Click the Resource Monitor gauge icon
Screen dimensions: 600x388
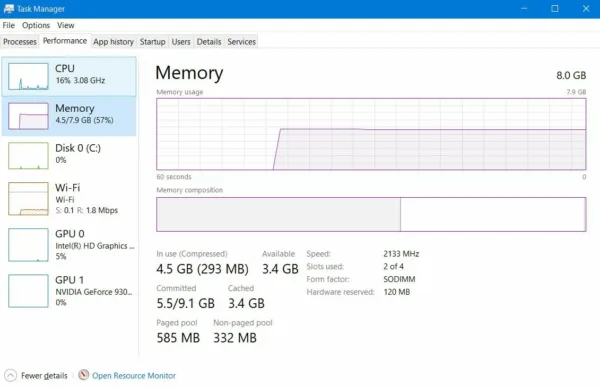click(x=83, y=375)
